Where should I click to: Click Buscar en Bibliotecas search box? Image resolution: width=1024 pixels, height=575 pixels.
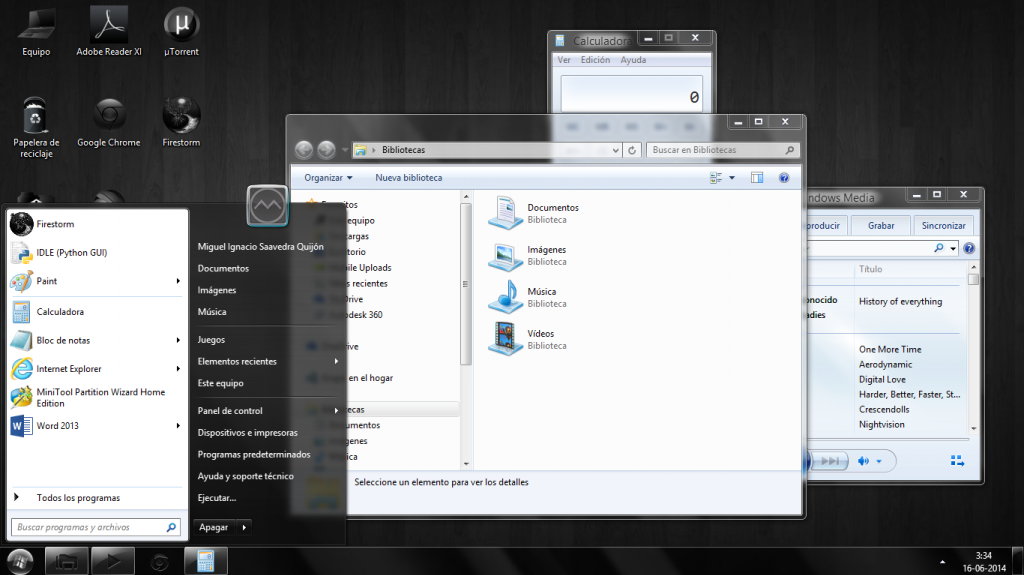click(x=722, y=150)
